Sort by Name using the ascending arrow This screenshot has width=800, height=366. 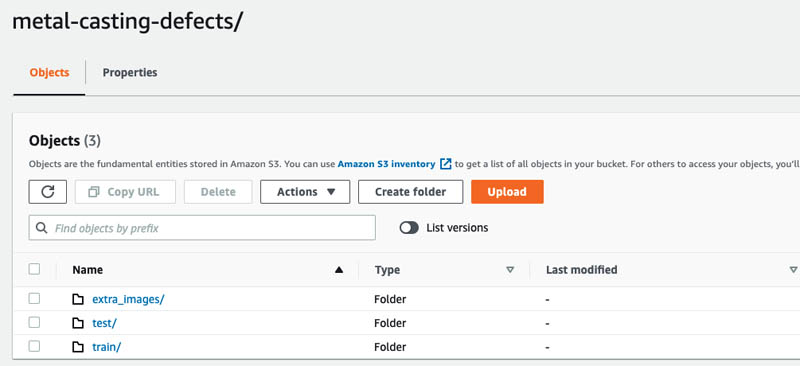pyautogui.click(x=339, y=270)
